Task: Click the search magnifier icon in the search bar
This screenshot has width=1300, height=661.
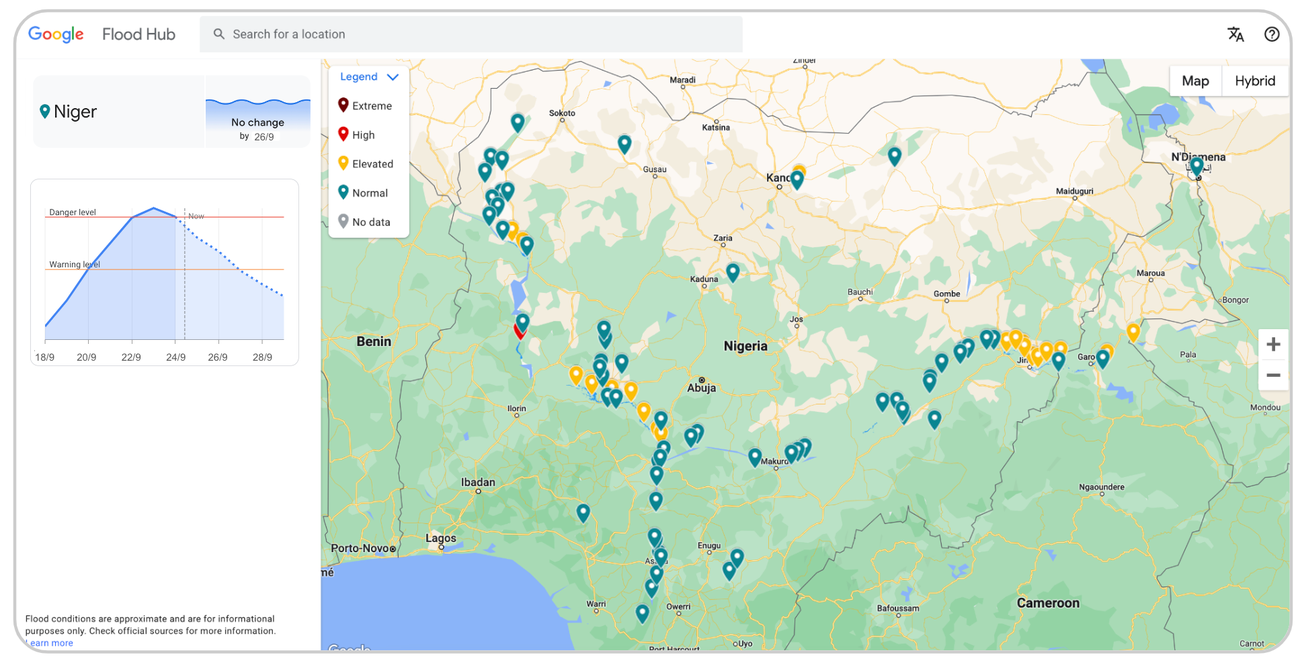Action: tap(218, 33)
